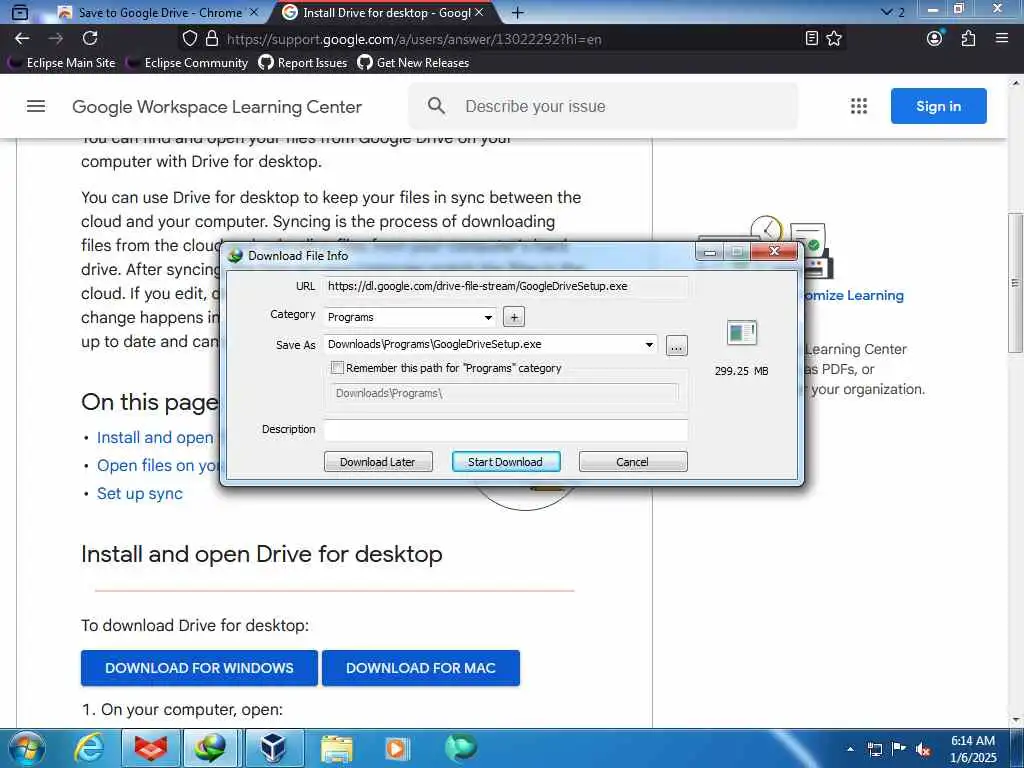Screen dimensions: 1024x768
Task: Click the Description input field
Action: click(505, 430)
